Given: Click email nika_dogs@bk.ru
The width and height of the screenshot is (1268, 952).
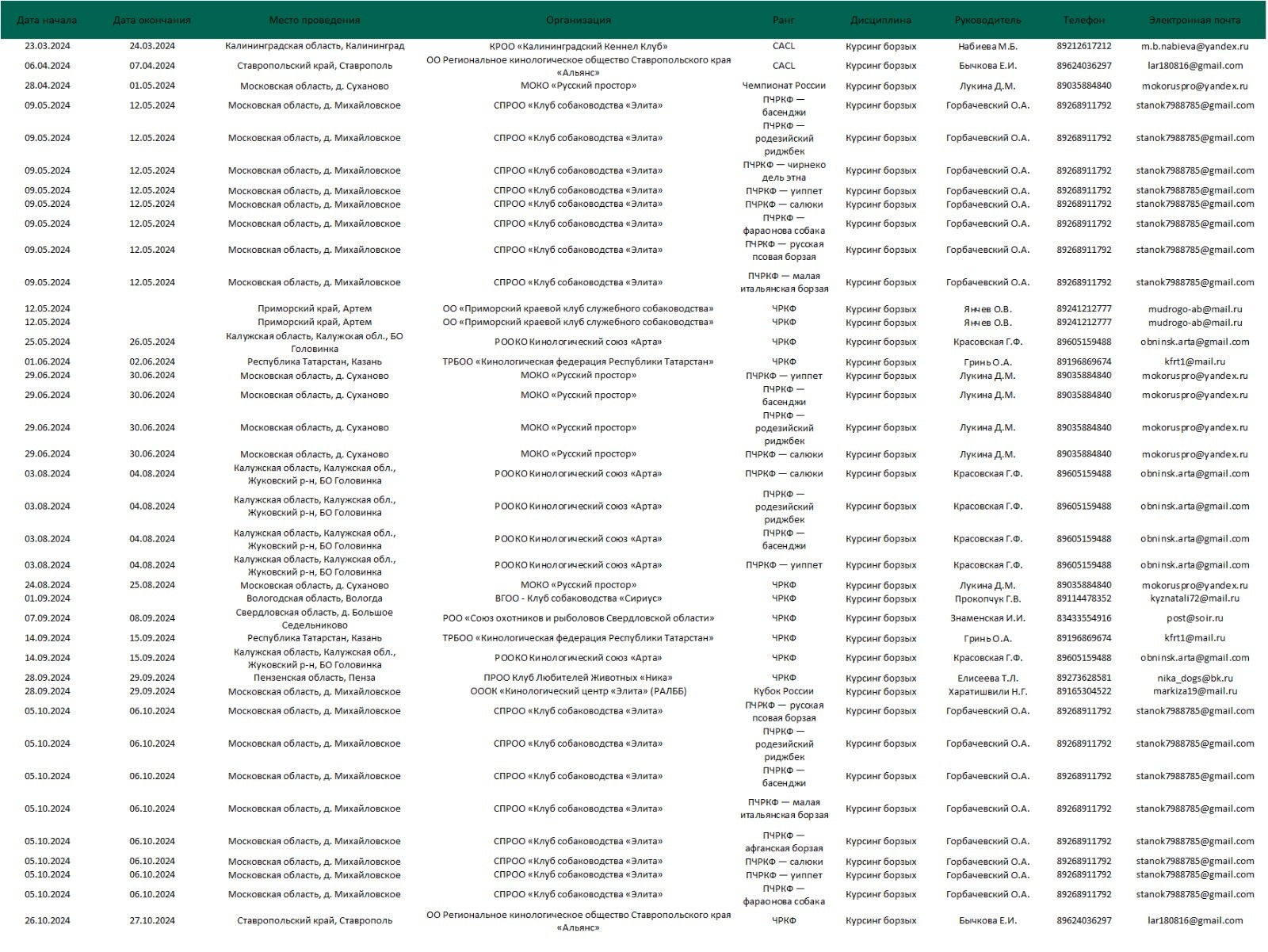Looking at the screenshot, I should point(1195,678).
